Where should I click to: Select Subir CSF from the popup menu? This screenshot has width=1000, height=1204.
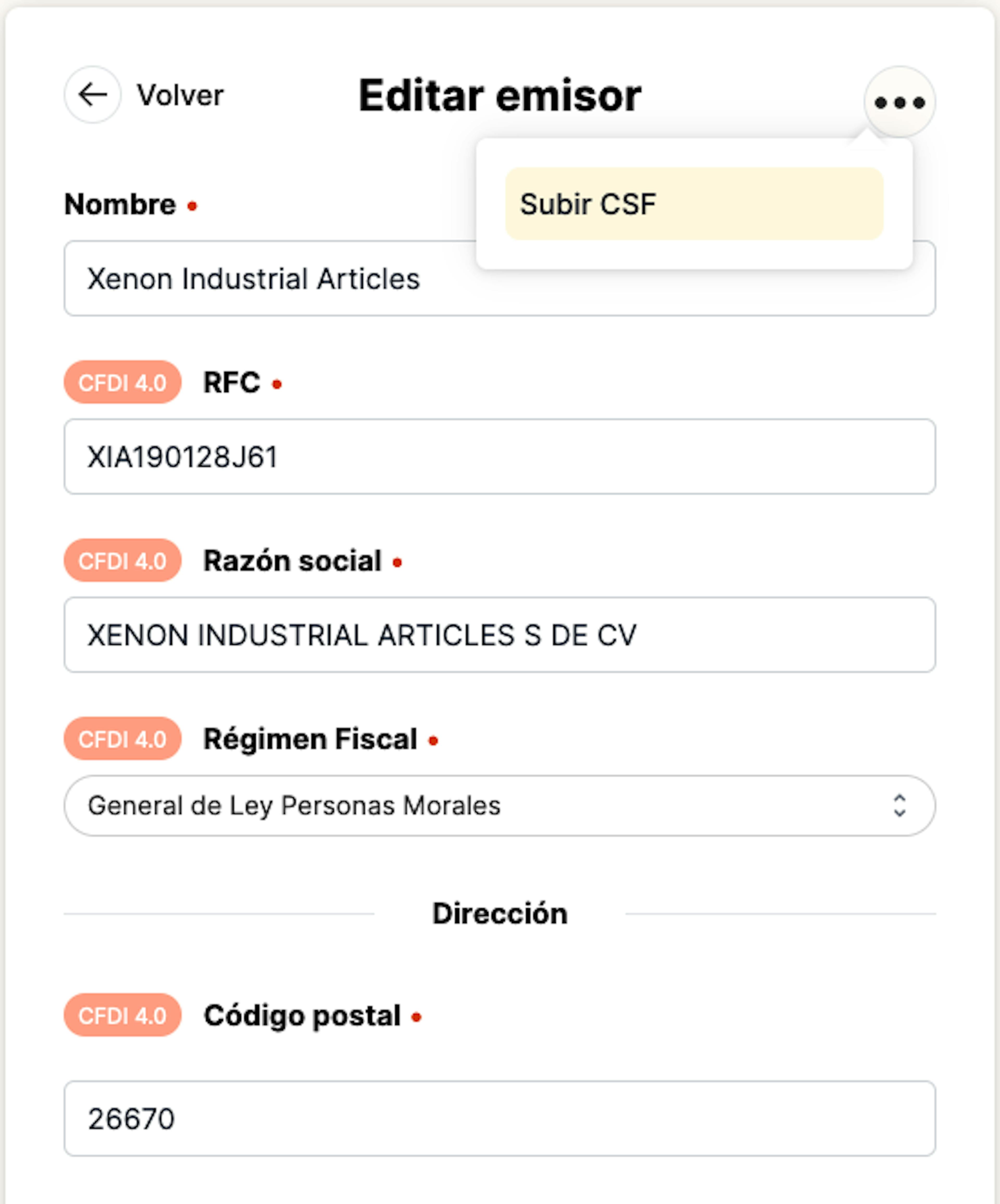(x=694, y=203)
